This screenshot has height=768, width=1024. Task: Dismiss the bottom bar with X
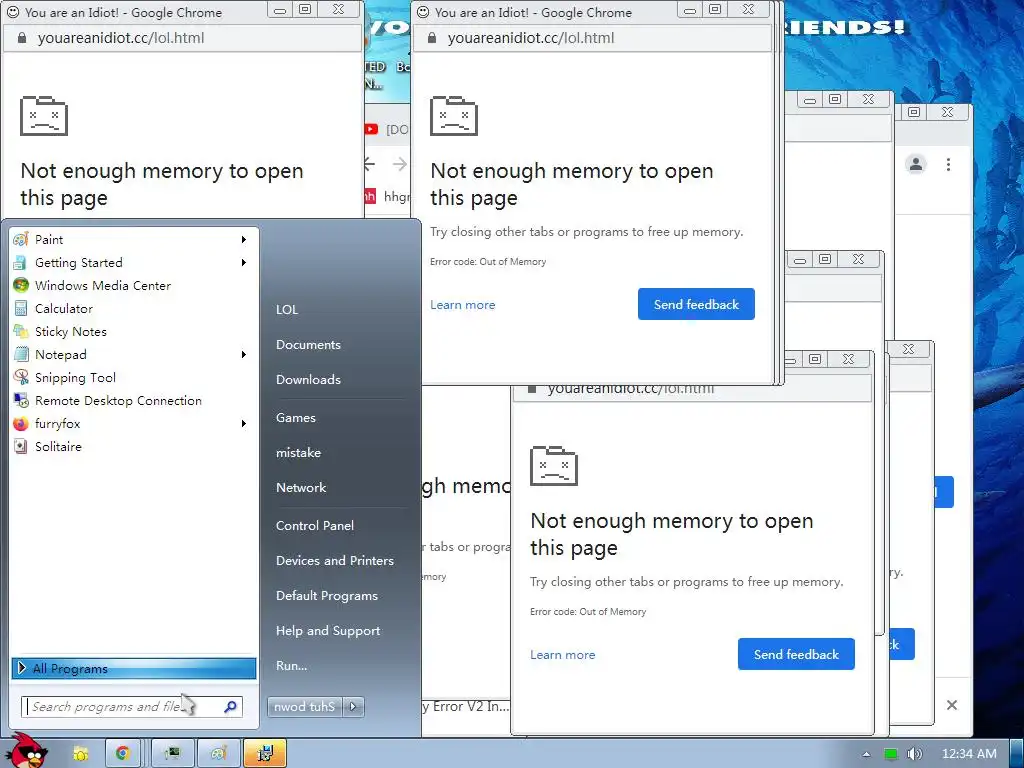point(952,705)
